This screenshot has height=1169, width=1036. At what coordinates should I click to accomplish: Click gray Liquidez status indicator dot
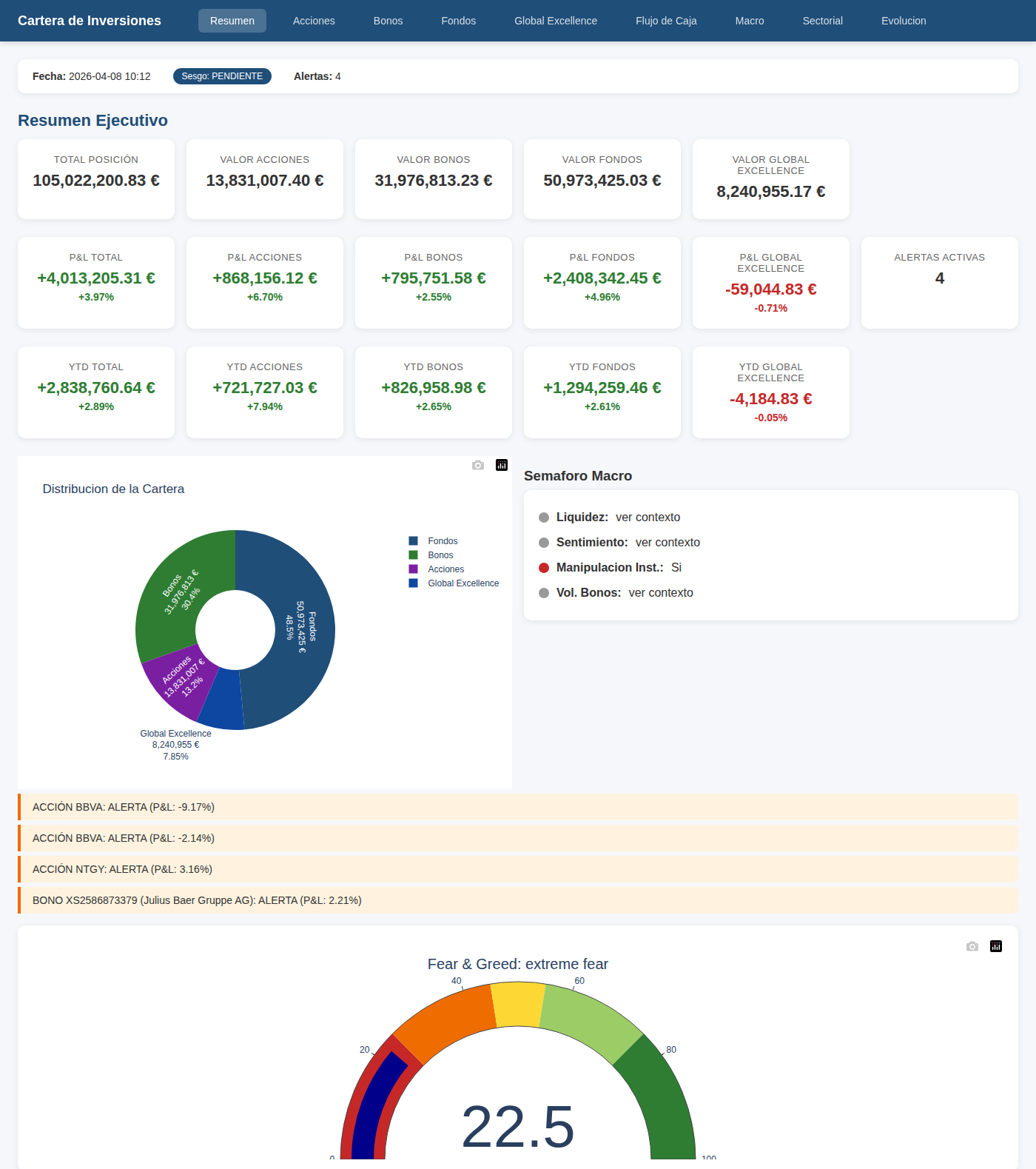click(544, 517)
